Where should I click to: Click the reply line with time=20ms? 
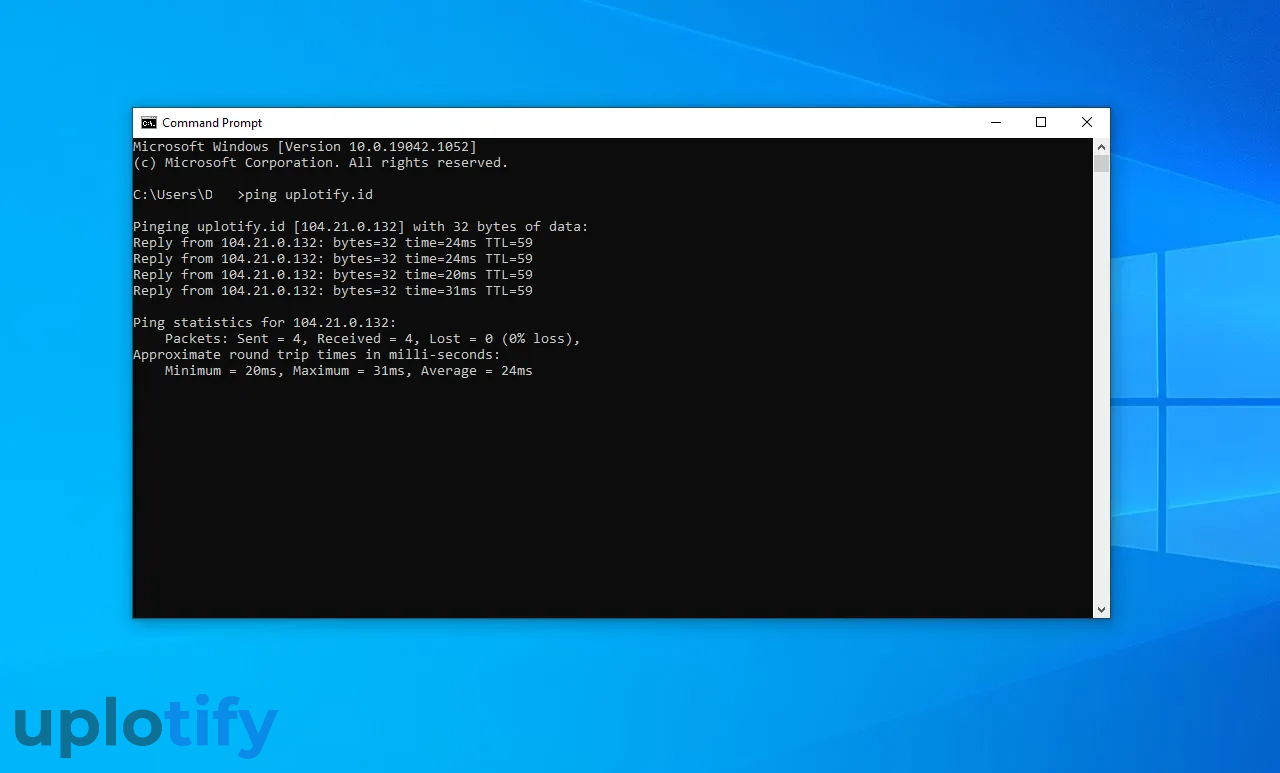pos(333,275)
